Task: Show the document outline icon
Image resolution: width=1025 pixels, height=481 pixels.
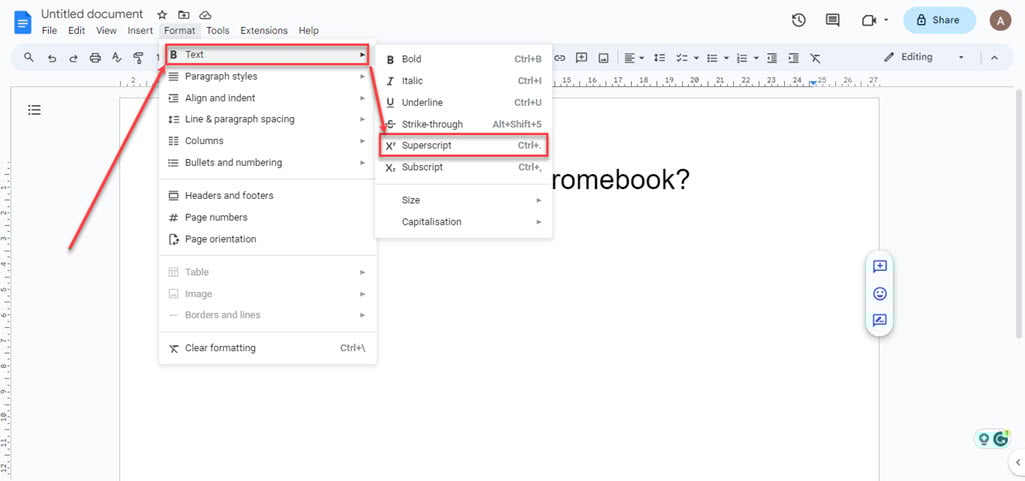Action: pyautogui.click(x=35, y=110)
